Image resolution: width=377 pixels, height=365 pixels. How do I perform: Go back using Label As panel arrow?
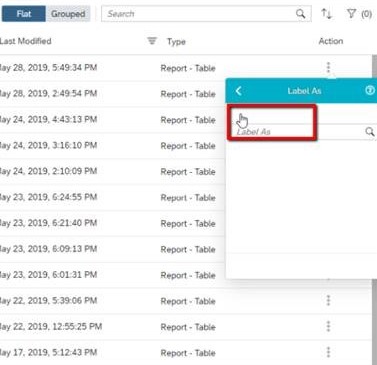pos(238,91)
